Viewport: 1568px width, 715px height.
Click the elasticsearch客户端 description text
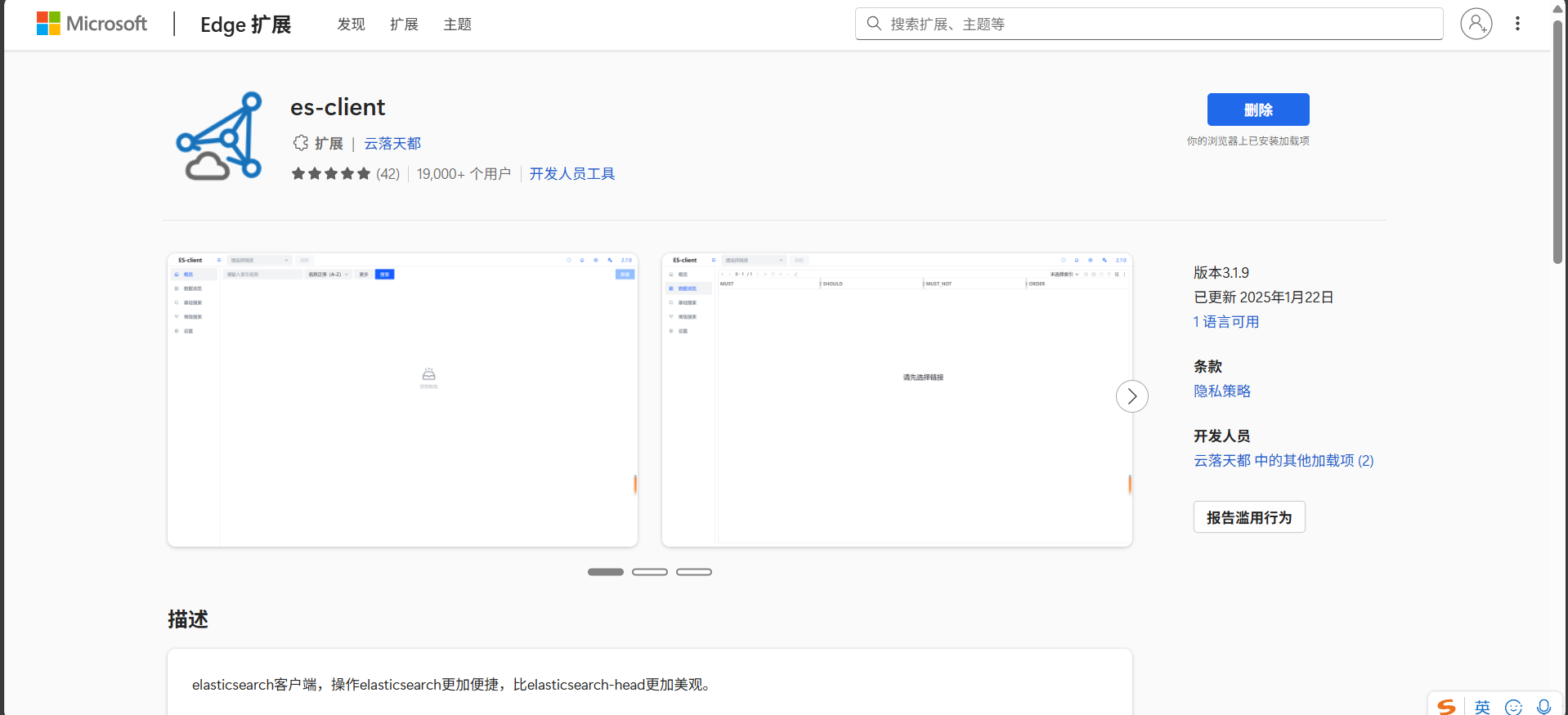(453, 685)
